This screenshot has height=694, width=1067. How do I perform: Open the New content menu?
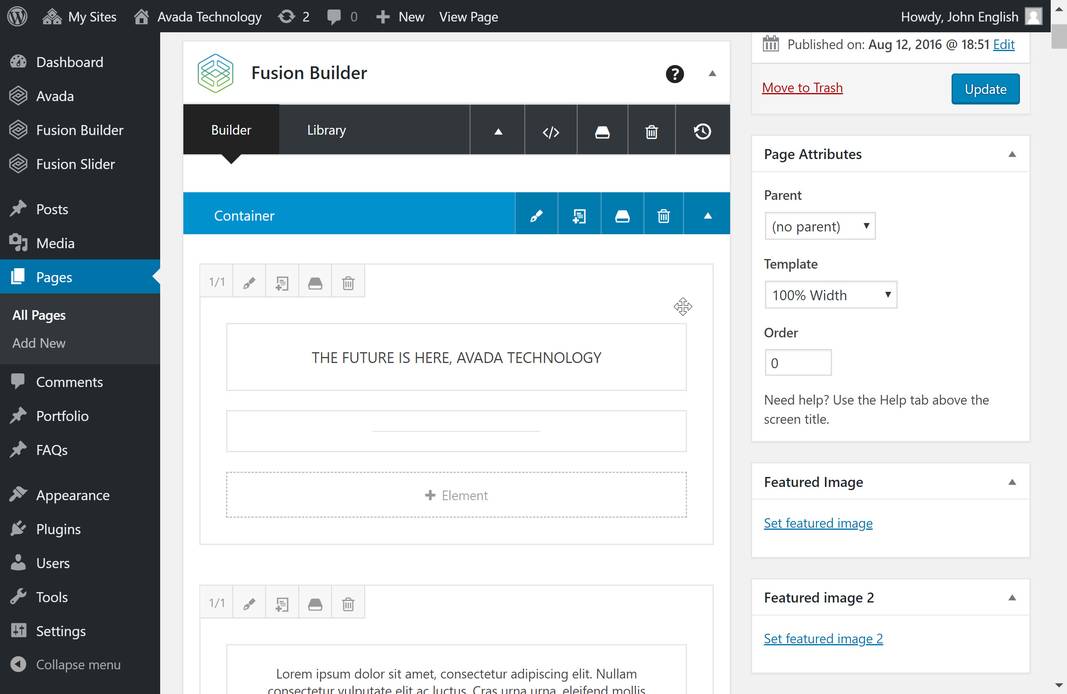pyautogui.click(x=400, y=16)
